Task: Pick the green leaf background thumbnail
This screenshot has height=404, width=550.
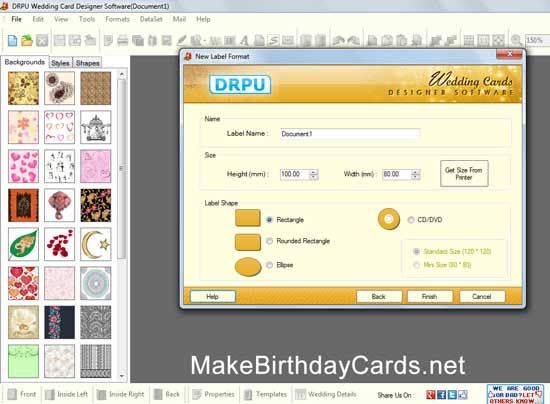Action: [x=24, y=244]
